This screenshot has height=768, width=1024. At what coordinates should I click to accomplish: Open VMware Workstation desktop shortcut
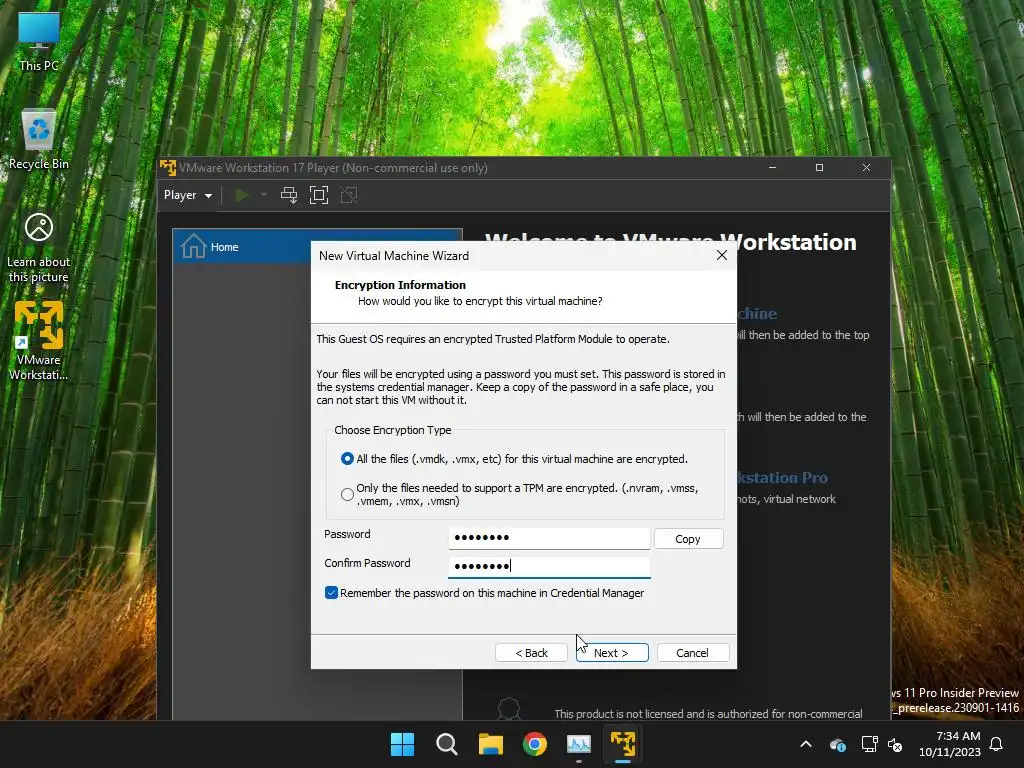click(x=39, y=341)
